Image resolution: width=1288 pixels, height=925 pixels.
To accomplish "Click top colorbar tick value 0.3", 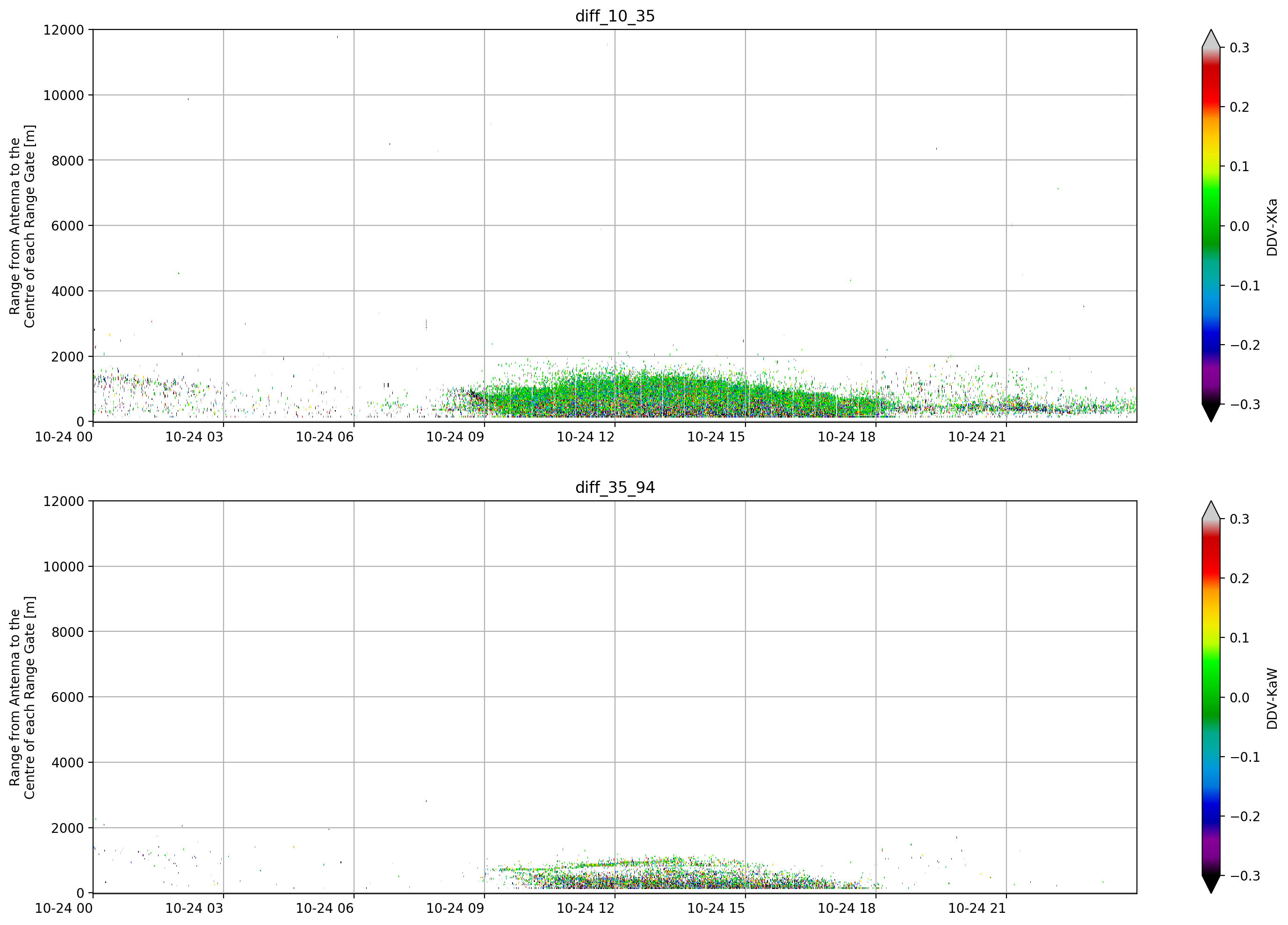I will pyautogui.click(x=1240, y=48).
